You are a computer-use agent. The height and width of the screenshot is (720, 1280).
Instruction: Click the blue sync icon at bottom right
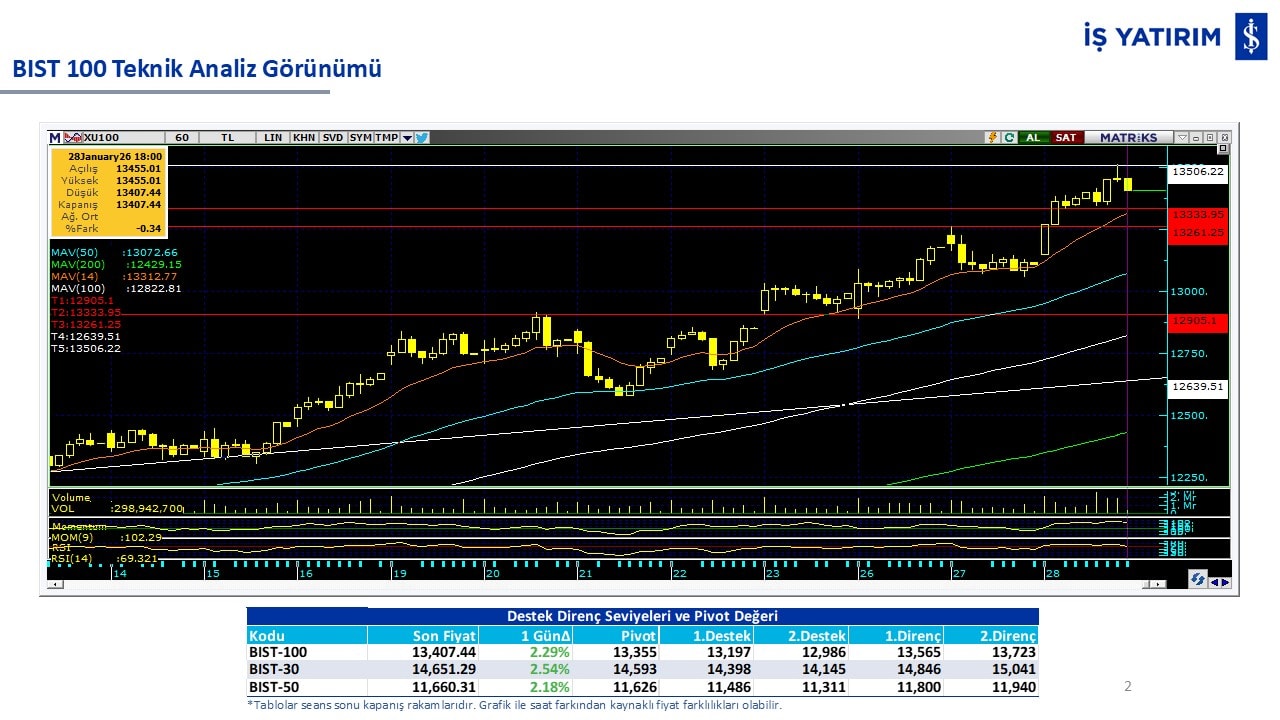point(1196,580)
